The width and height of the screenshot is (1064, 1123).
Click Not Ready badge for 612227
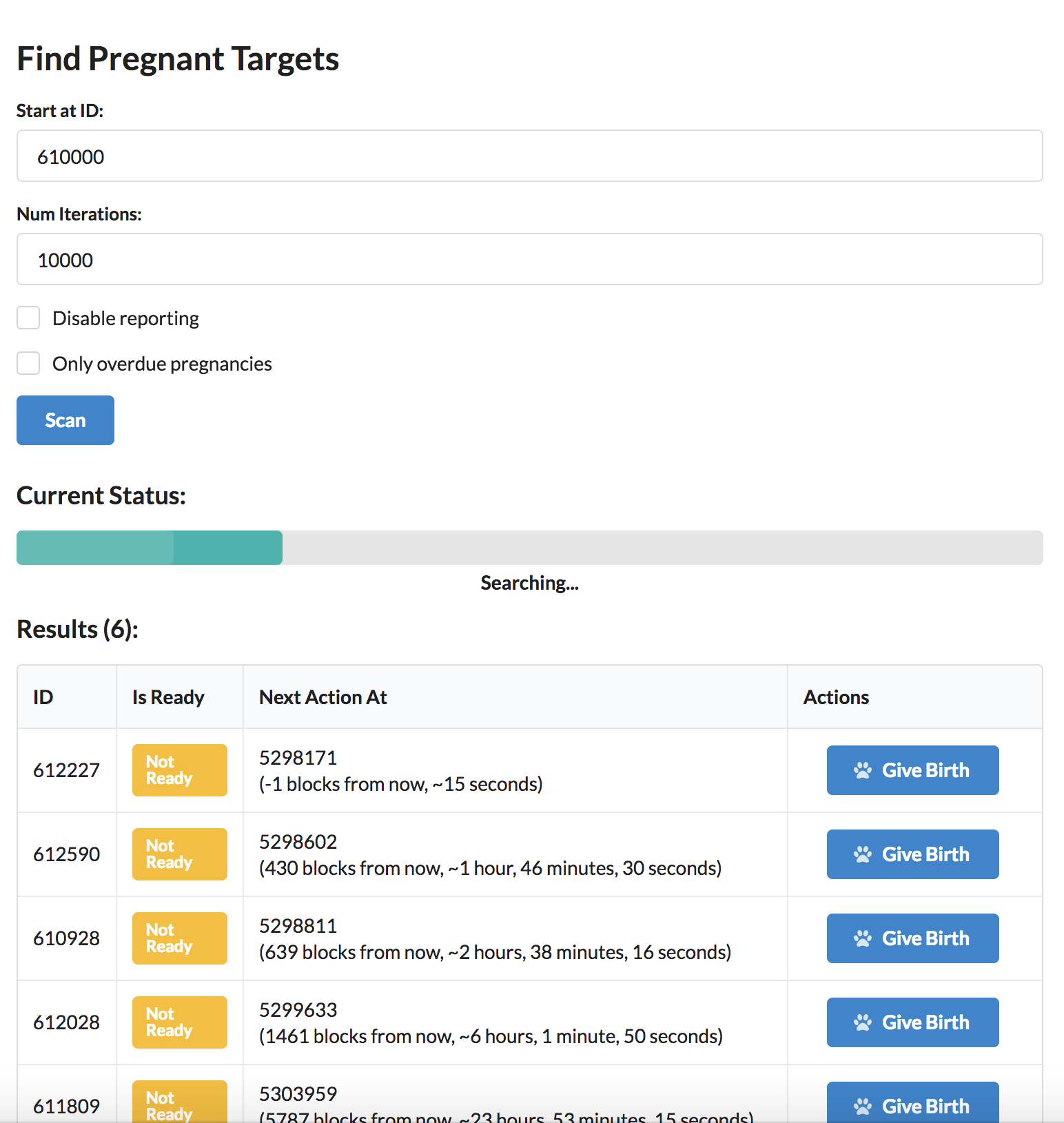(179, 770)
